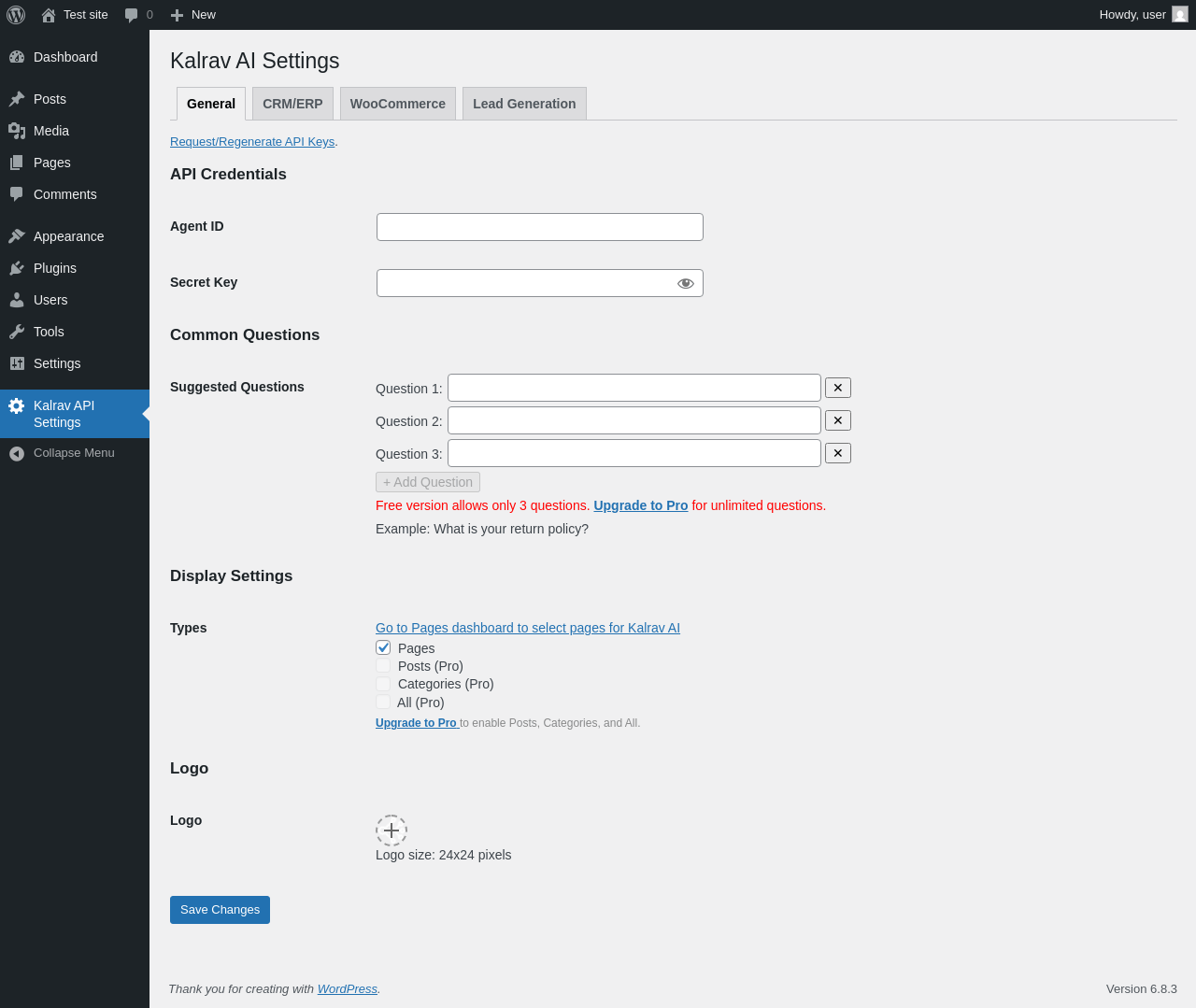Toggle Secret Key visibility eye icon
The image size is (1196, 1008).
pyautogui.click(x=686, y=283)
